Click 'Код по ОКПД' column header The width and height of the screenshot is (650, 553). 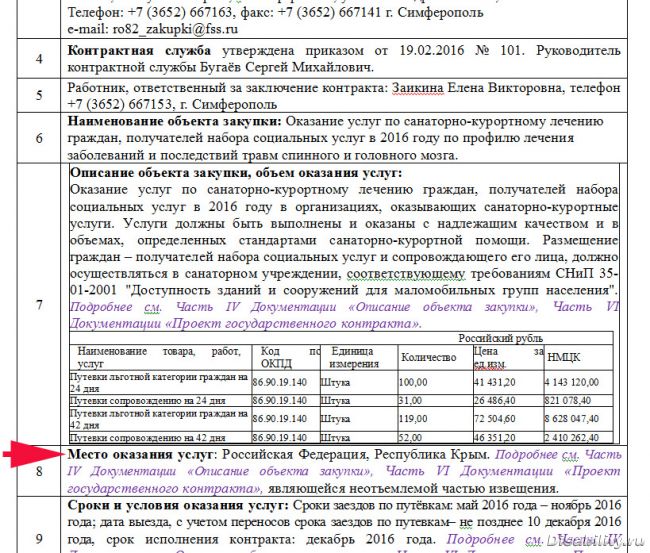click(x=286, y=357)
